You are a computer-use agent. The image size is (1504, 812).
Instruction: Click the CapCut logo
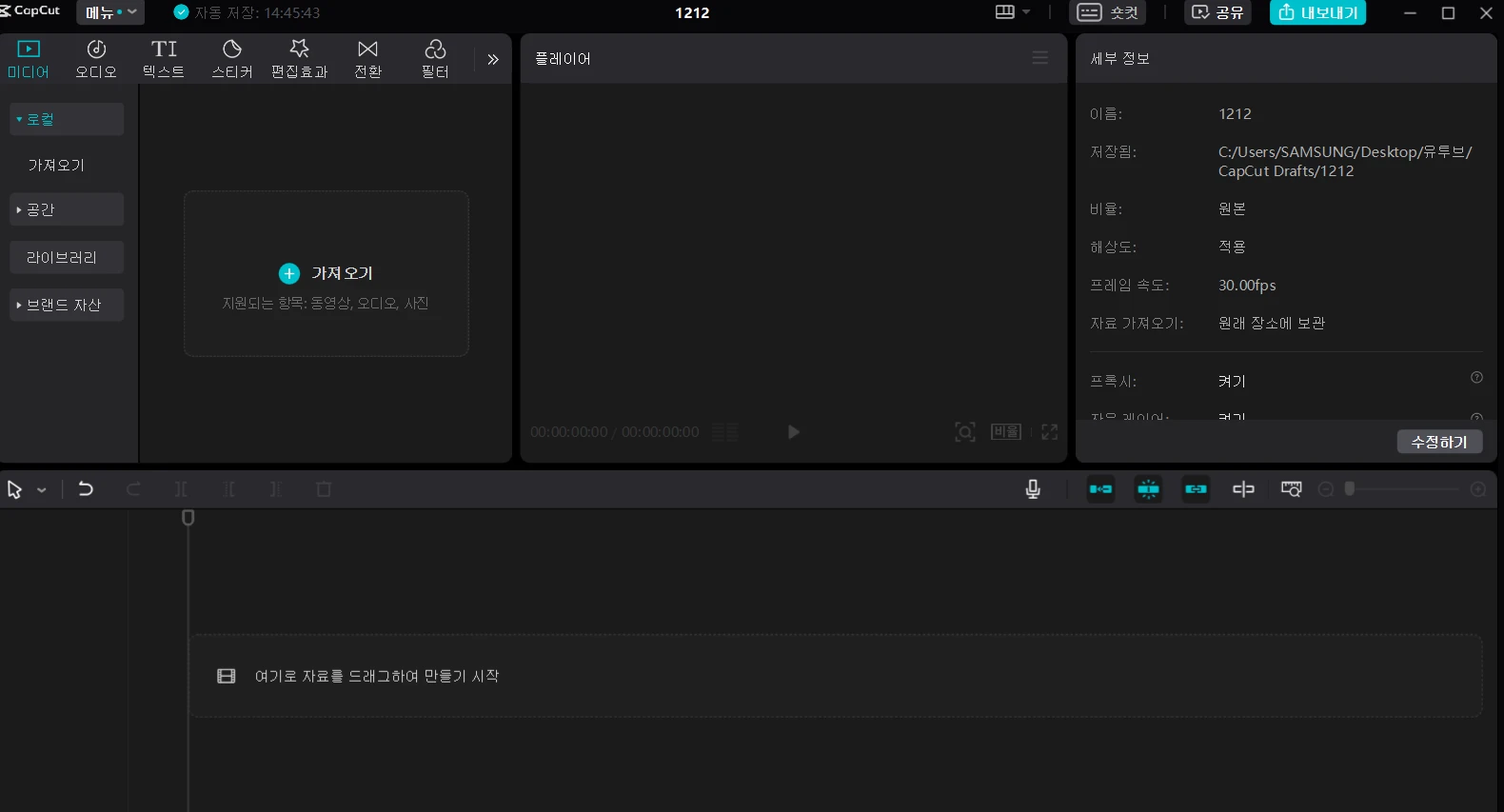[30, 10]
